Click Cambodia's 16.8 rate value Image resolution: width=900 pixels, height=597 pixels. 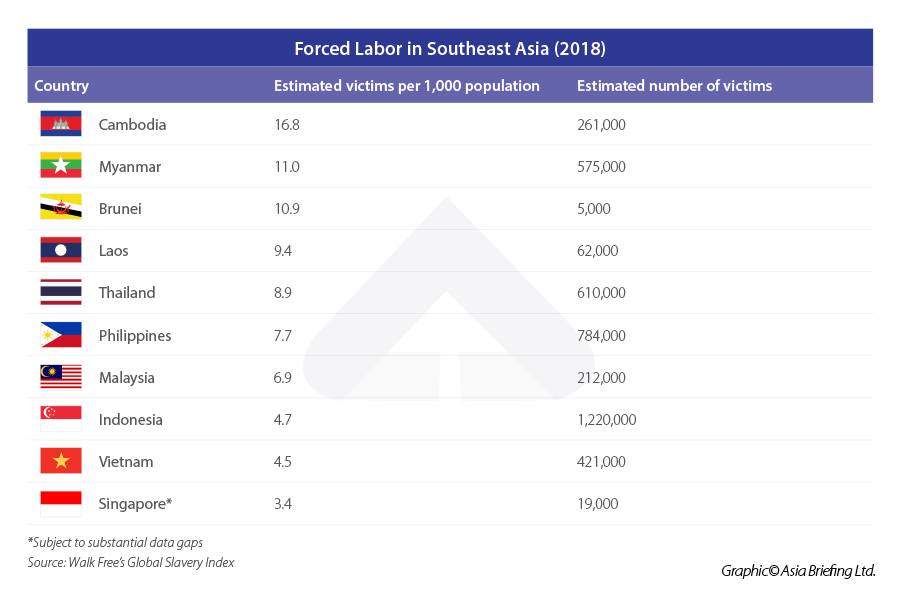click(287, 125)
